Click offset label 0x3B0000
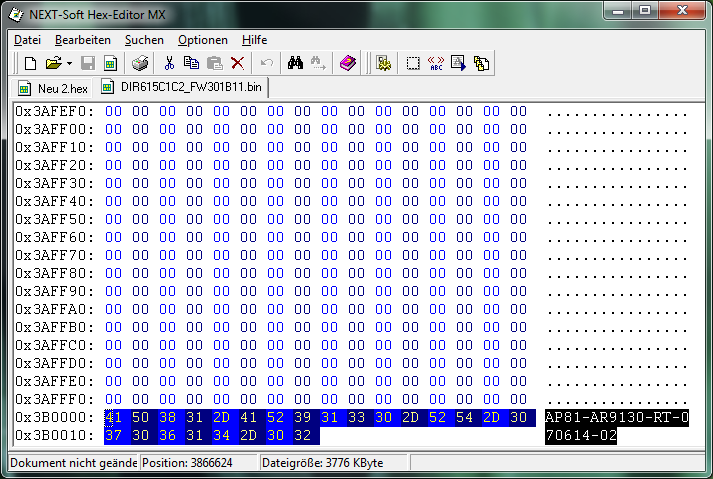 click(55, 417)
